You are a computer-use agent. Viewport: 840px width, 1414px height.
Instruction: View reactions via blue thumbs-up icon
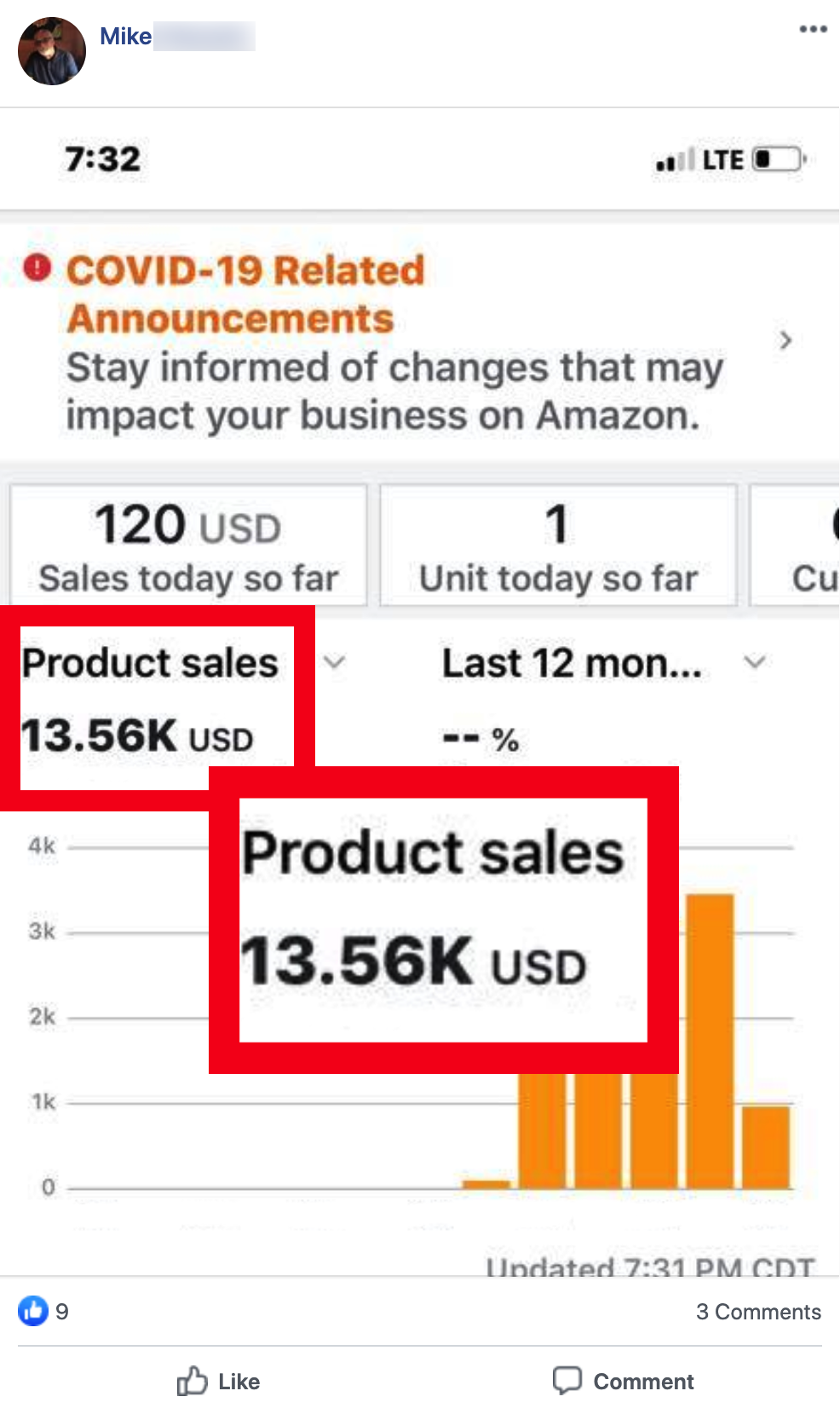tap(33, 1311)
